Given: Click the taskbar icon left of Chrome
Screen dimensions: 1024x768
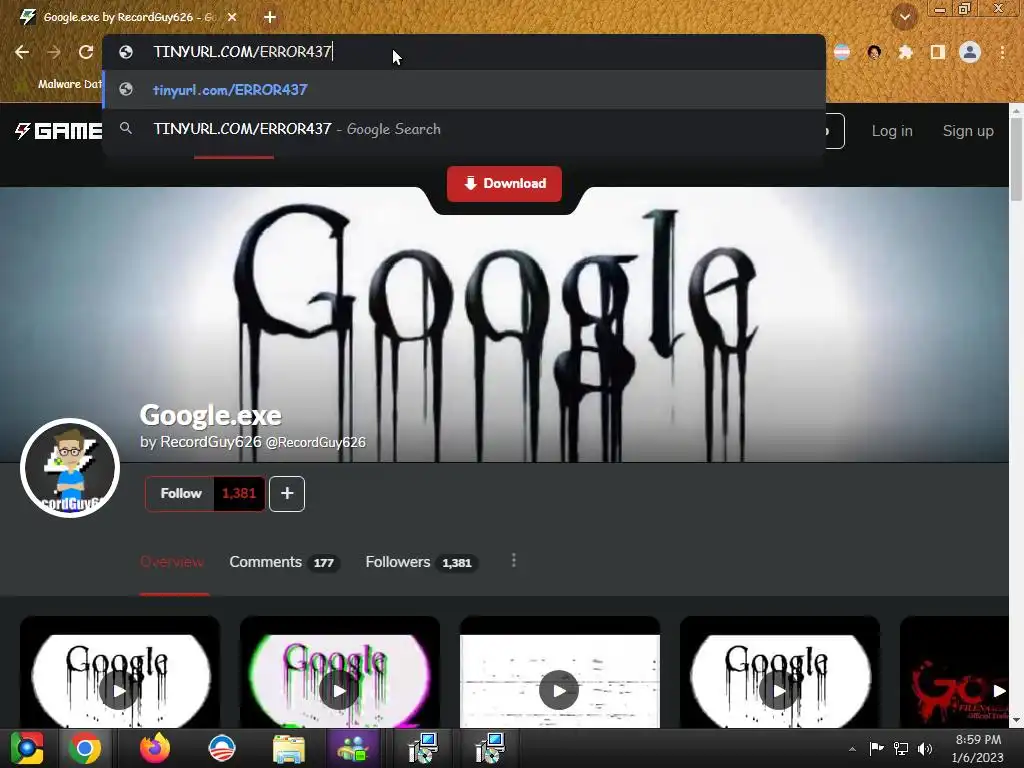Looking at the screenshot, I should 27,748.
